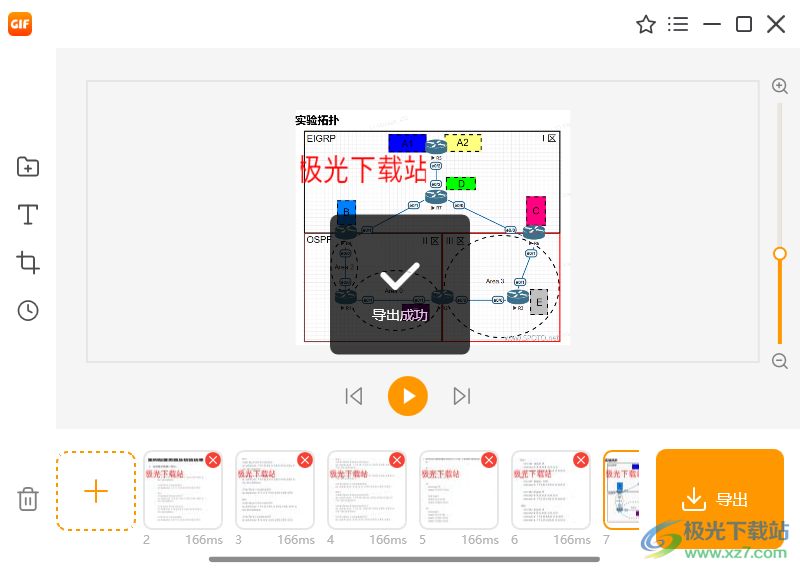Click the add folder icon in sidebar
The height and width of the screenshot is (569, 800).
[28, 167]
